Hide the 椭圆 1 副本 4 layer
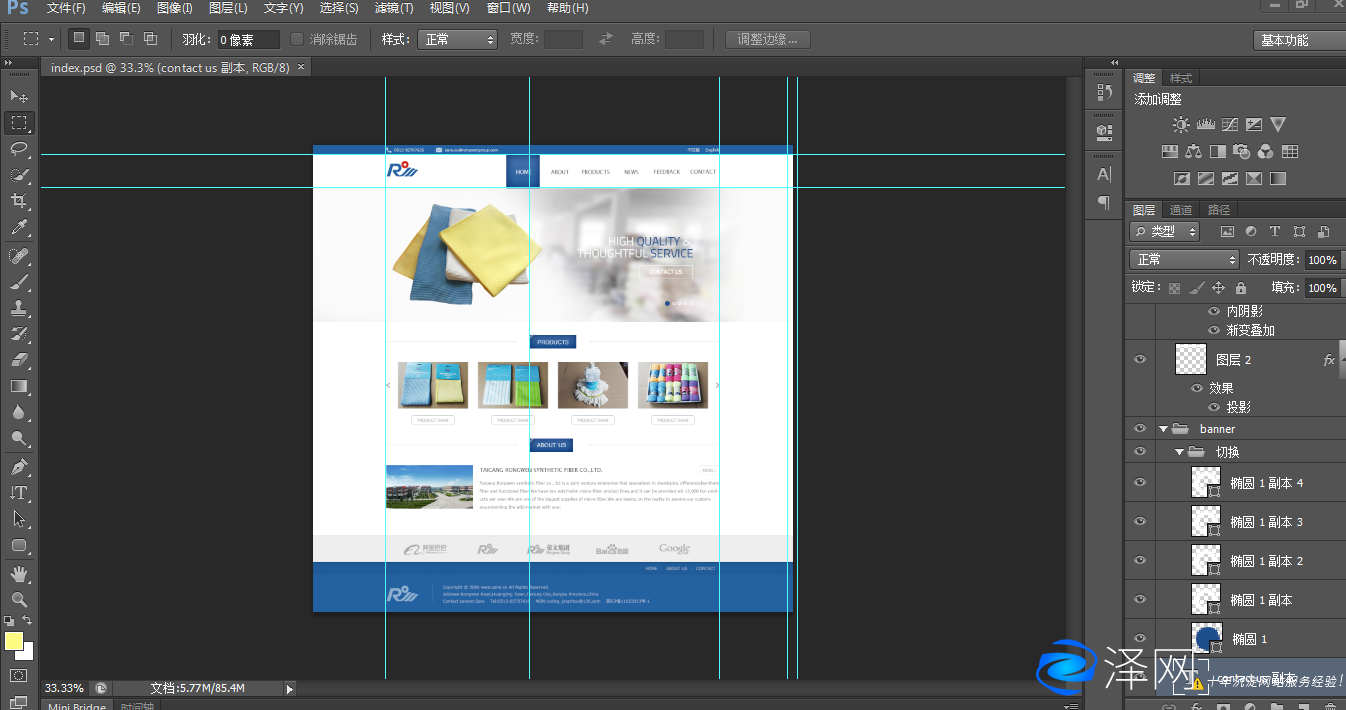Image resolution: width=1346 pixels, height=710 pixels. 1140,481
